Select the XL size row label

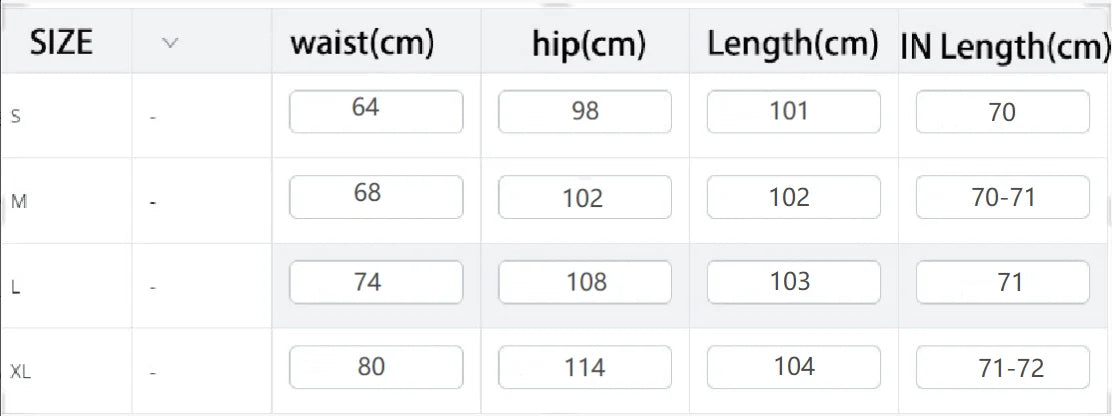tap(21, 371)
